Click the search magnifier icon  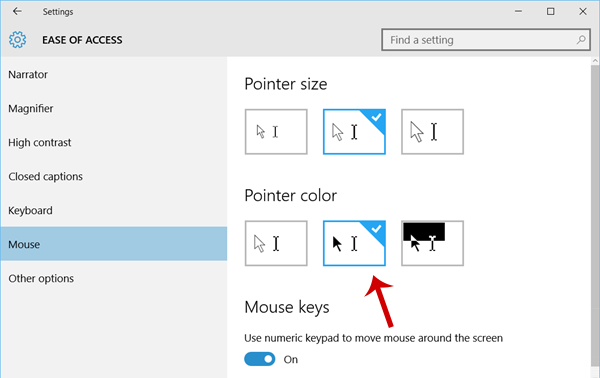[581, 39]
